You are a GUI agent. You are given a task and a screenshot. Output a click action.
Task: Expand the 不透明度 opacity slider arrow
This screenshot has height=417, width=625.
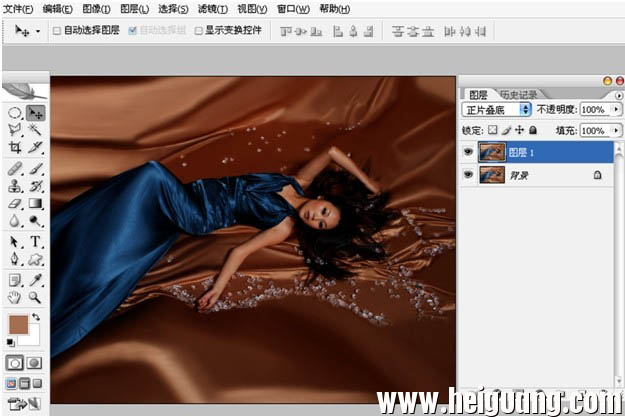coord(616,109)
